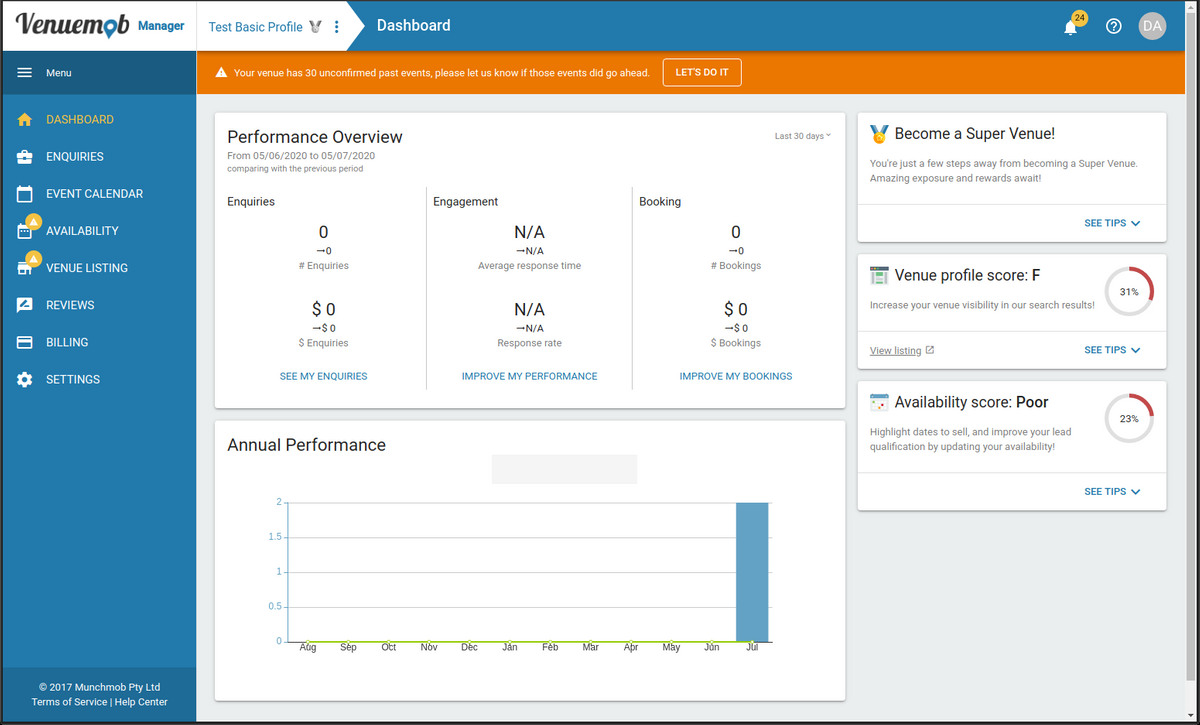The width and height of the screenshot is (1200, 725).
Task: Expand See Tips under Availability score
Action: (x=1112, y=491)
